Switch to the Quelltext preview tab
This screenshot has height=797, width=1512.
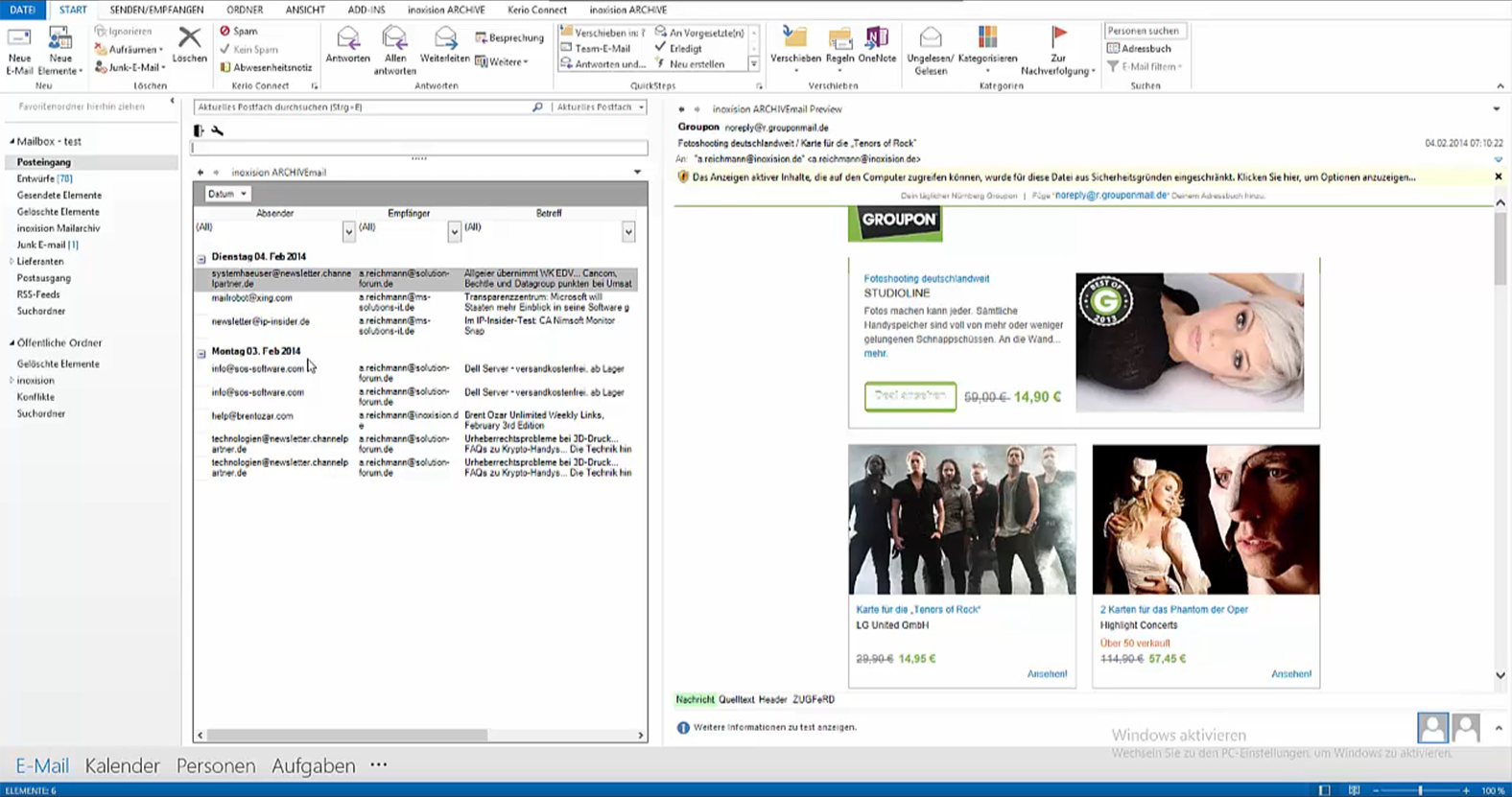(736, 700)
